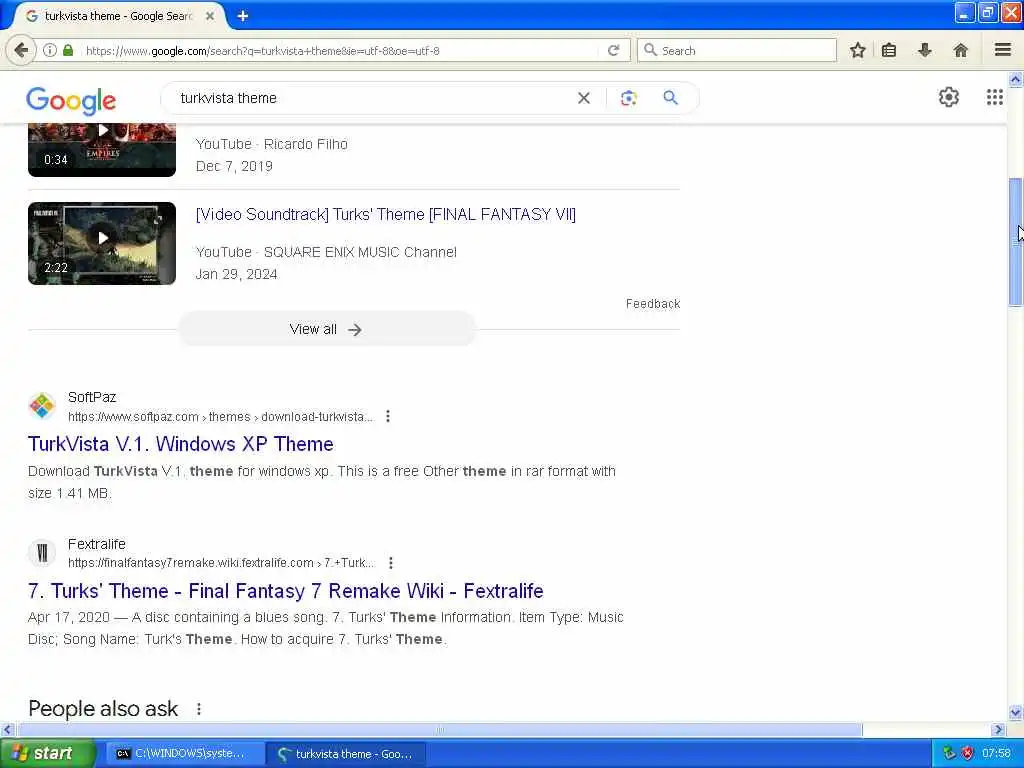1024x768 pixels.
Task: Click horizontal scrollbar left arrow
Action: 7,729
